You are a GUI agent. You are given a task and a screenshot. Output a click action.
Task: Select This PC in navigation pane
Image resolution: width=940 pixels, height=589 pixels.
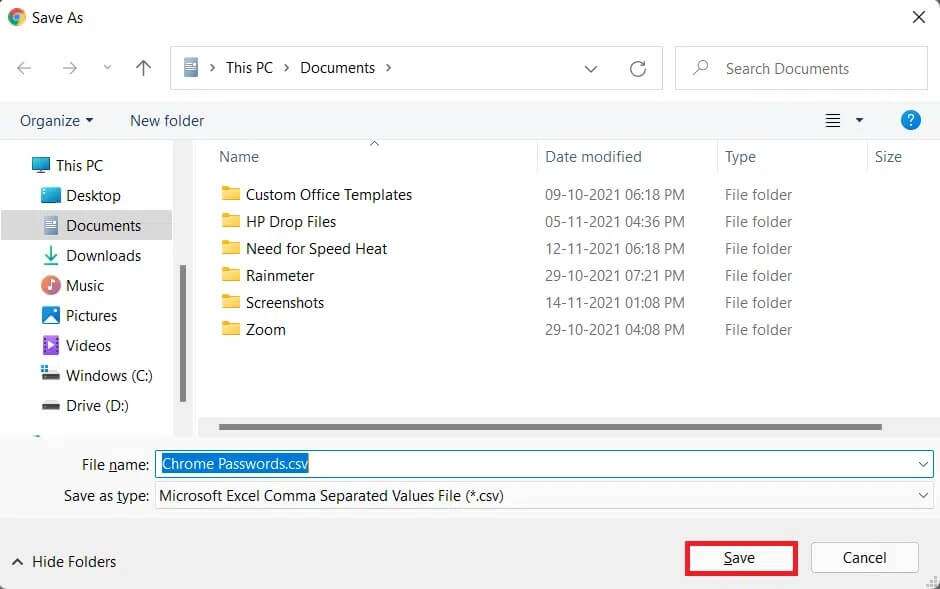79,165
